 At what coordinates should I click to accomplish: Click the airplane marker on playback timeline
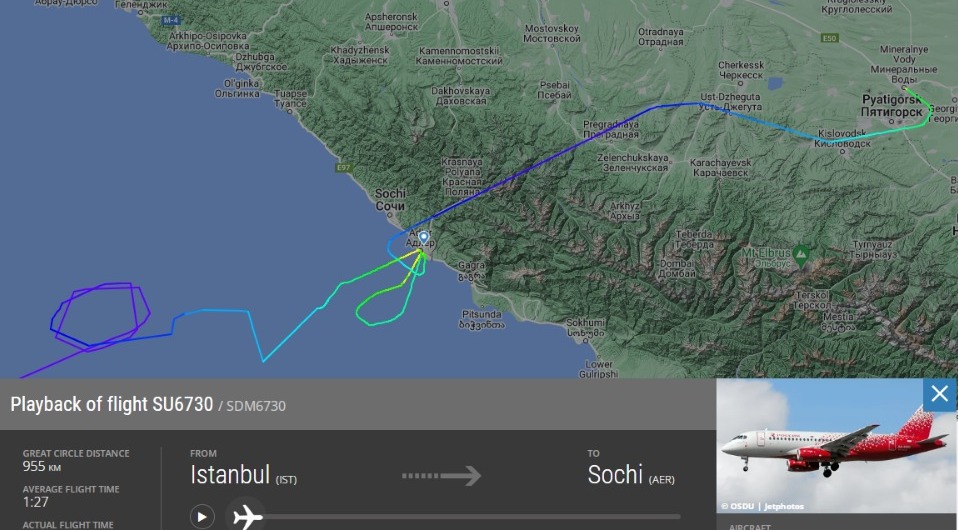tap(247, 517)
